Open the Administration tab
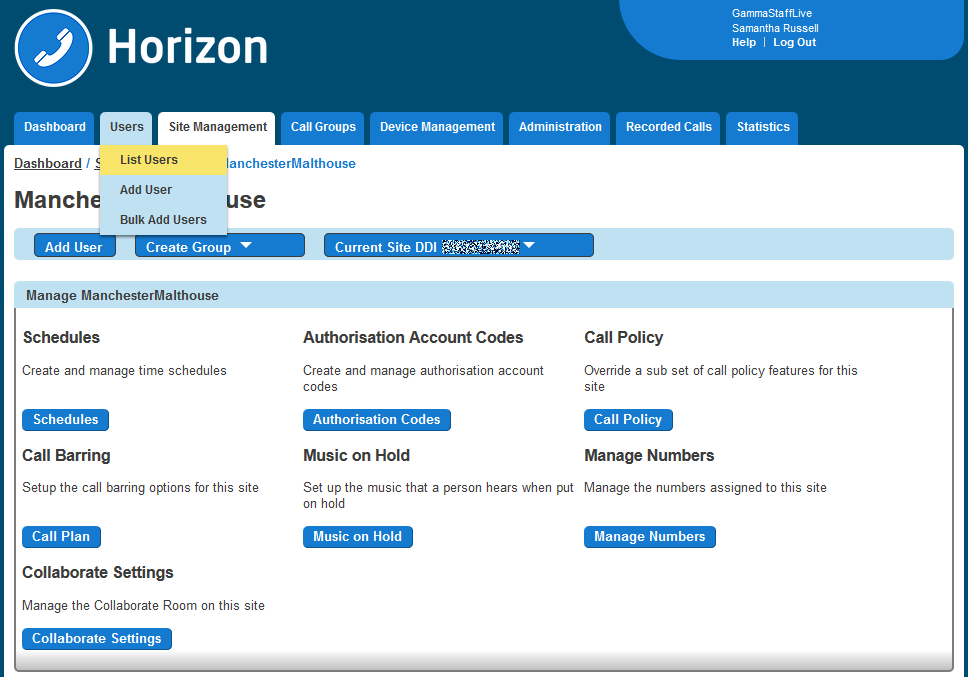This screenshot has height=677, width=968. [x=560, y=127]
